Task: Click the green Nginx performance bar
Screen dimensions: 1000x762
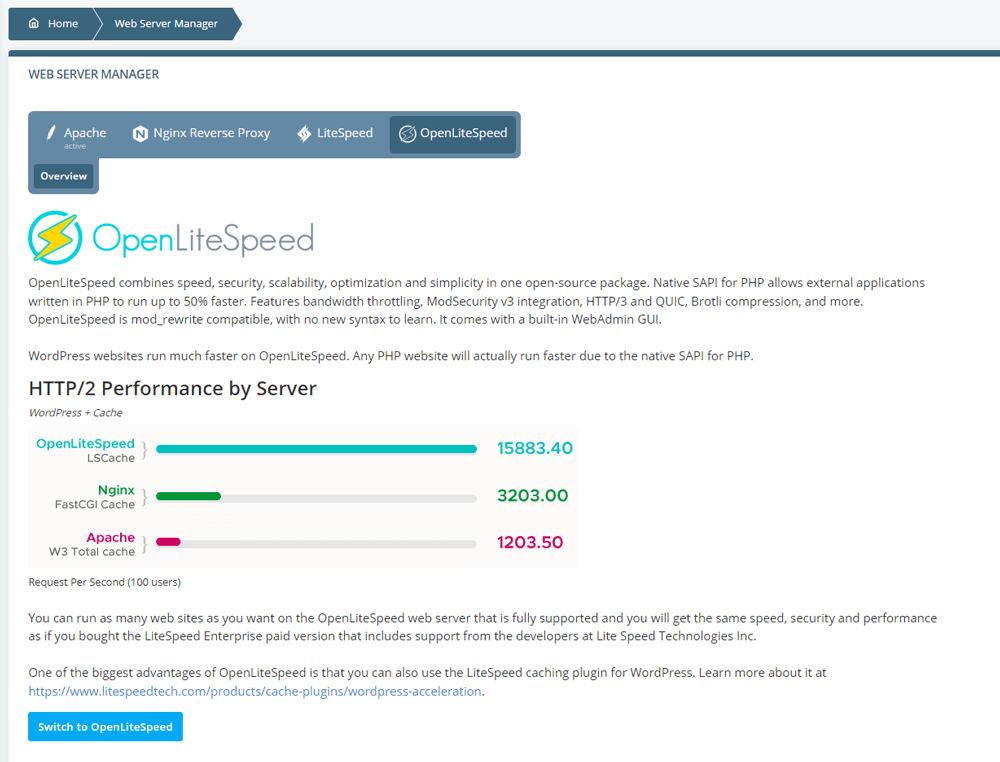Action: click(188, 496)
